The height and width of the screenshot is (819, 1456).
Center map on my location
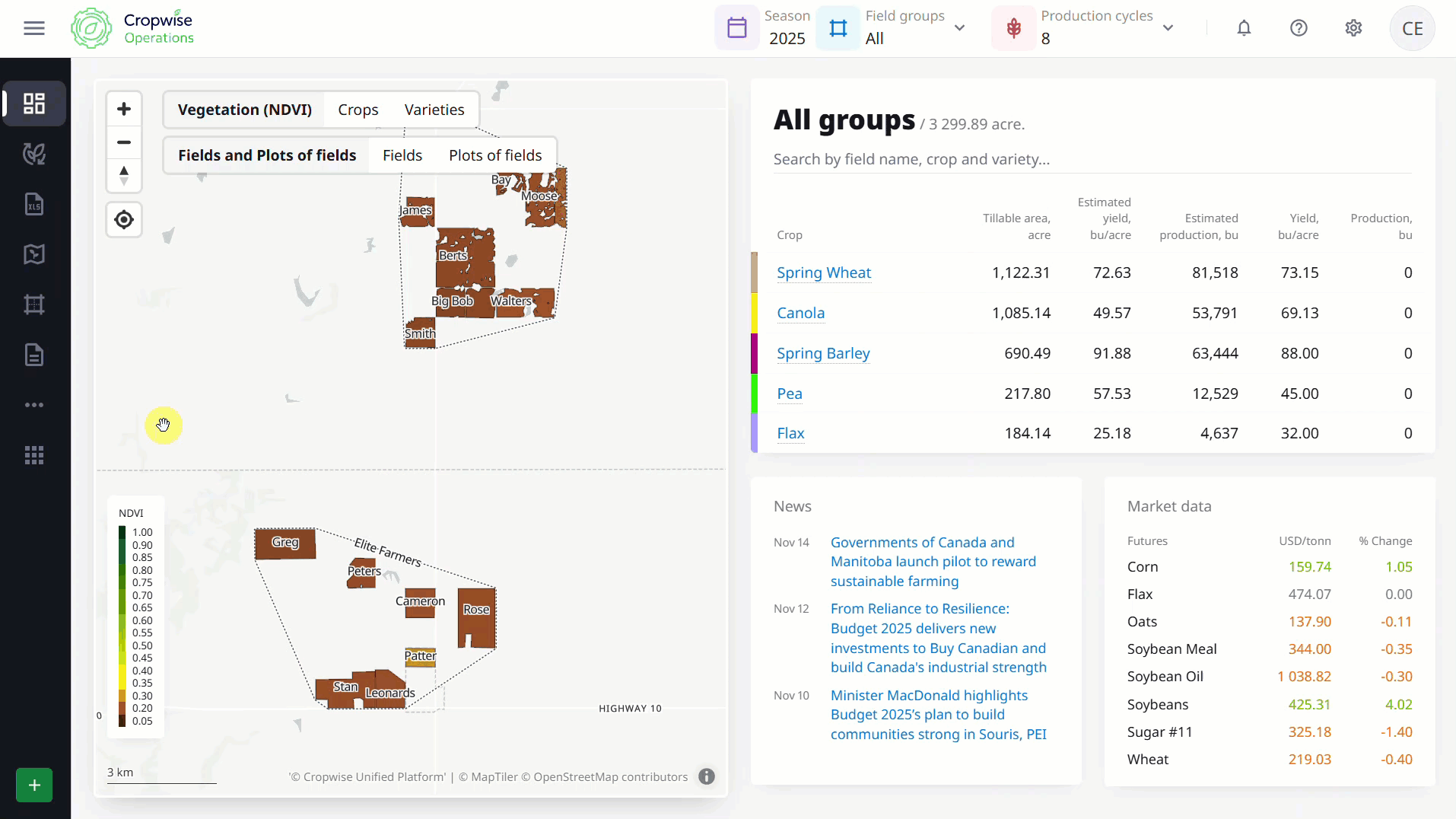(124, 220)
